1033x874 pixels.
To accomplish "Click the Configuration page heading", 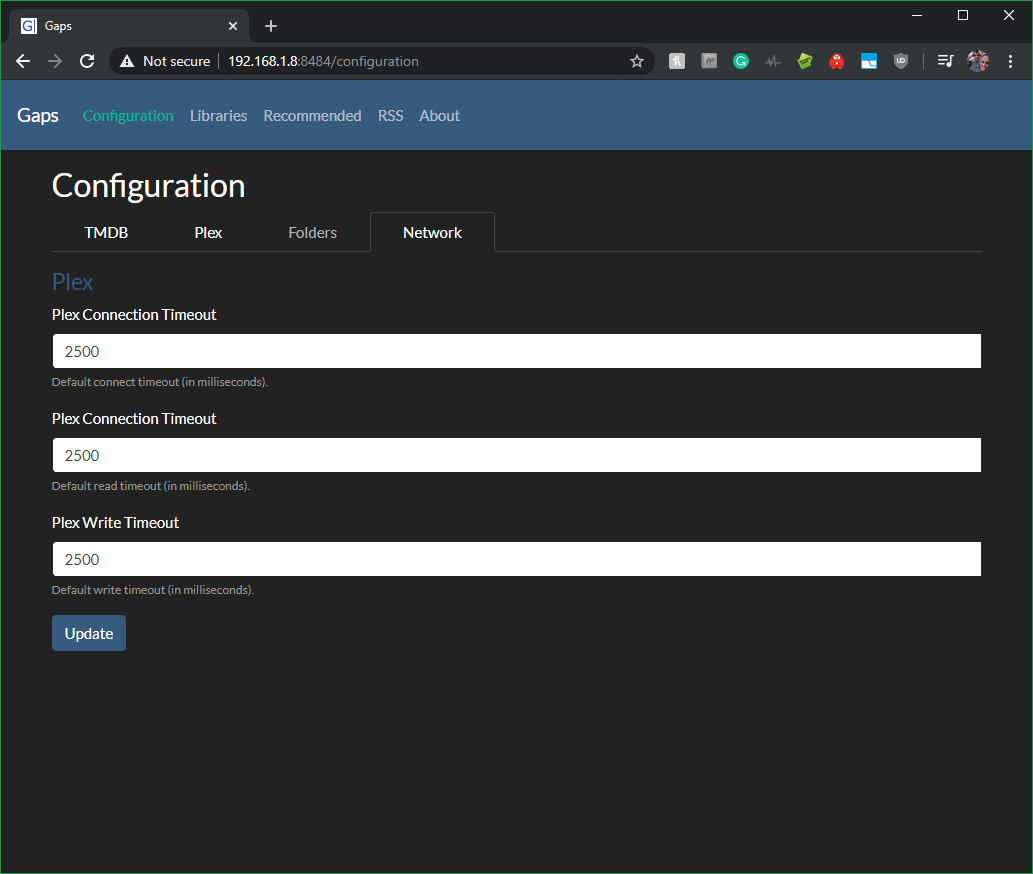I will pyautogui.click(x=149, y=186).
